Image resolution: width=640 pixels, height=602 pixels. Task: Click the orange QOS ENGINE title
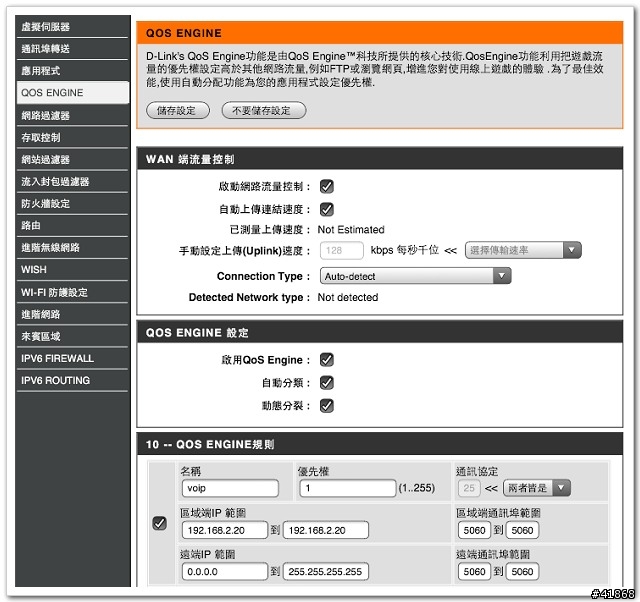184,33
